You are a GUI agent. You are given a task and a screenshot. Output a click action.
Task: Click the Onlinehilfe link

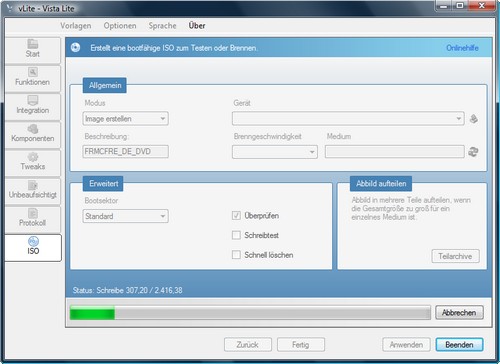462,48
